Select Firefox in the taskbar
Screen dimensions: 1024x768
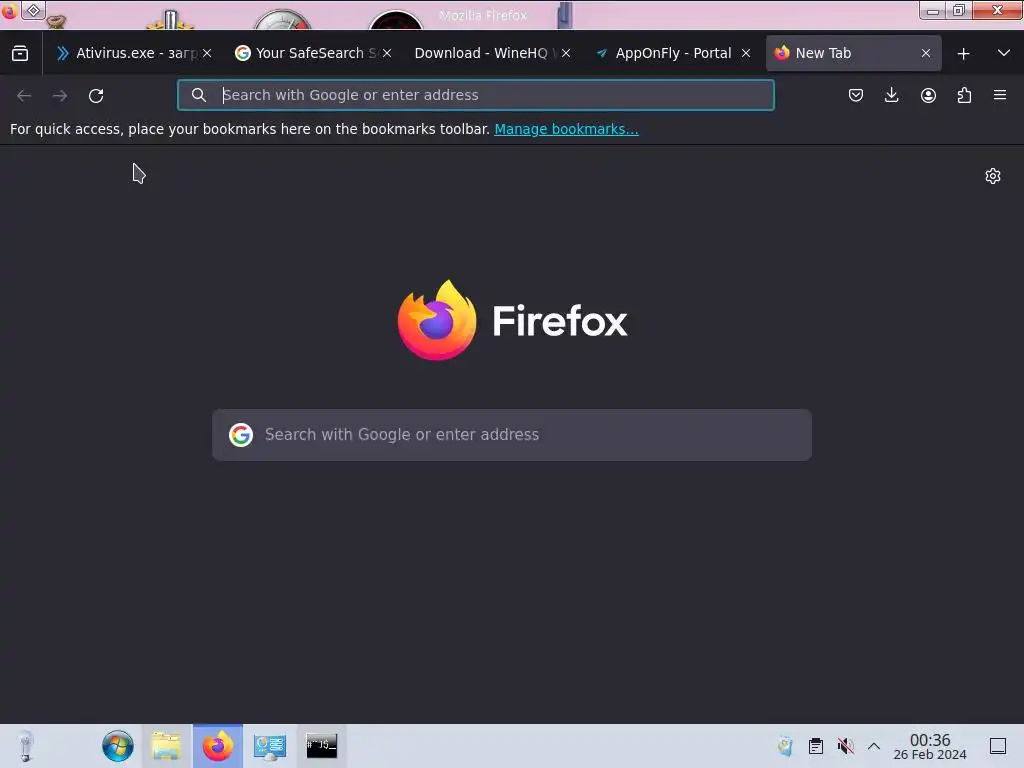click(217, 746)
